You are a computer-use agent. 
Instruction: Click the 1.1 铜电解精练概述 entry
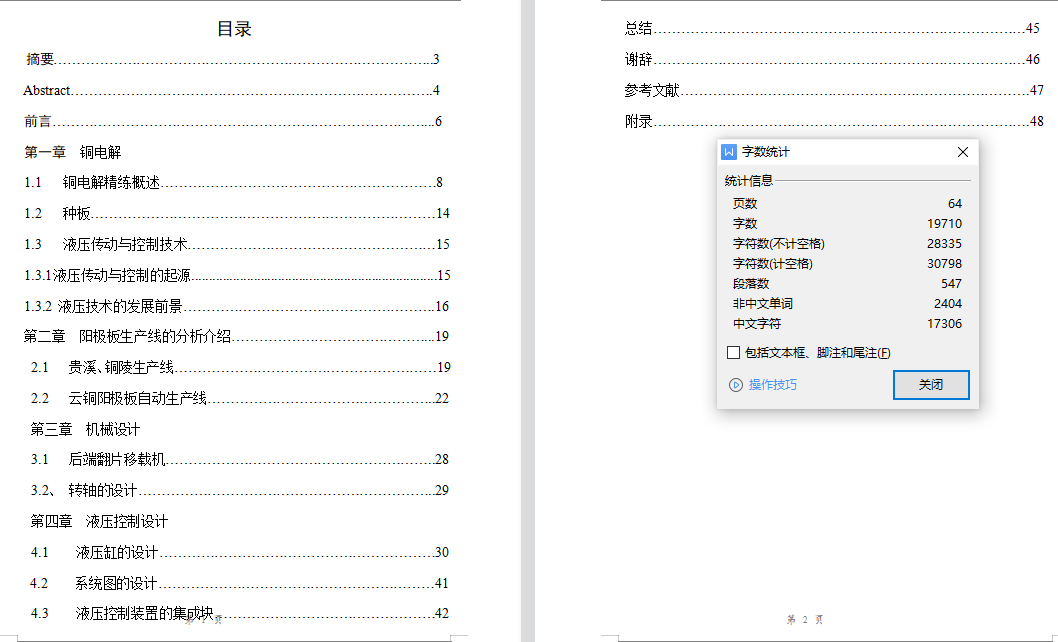pos(110,183)
